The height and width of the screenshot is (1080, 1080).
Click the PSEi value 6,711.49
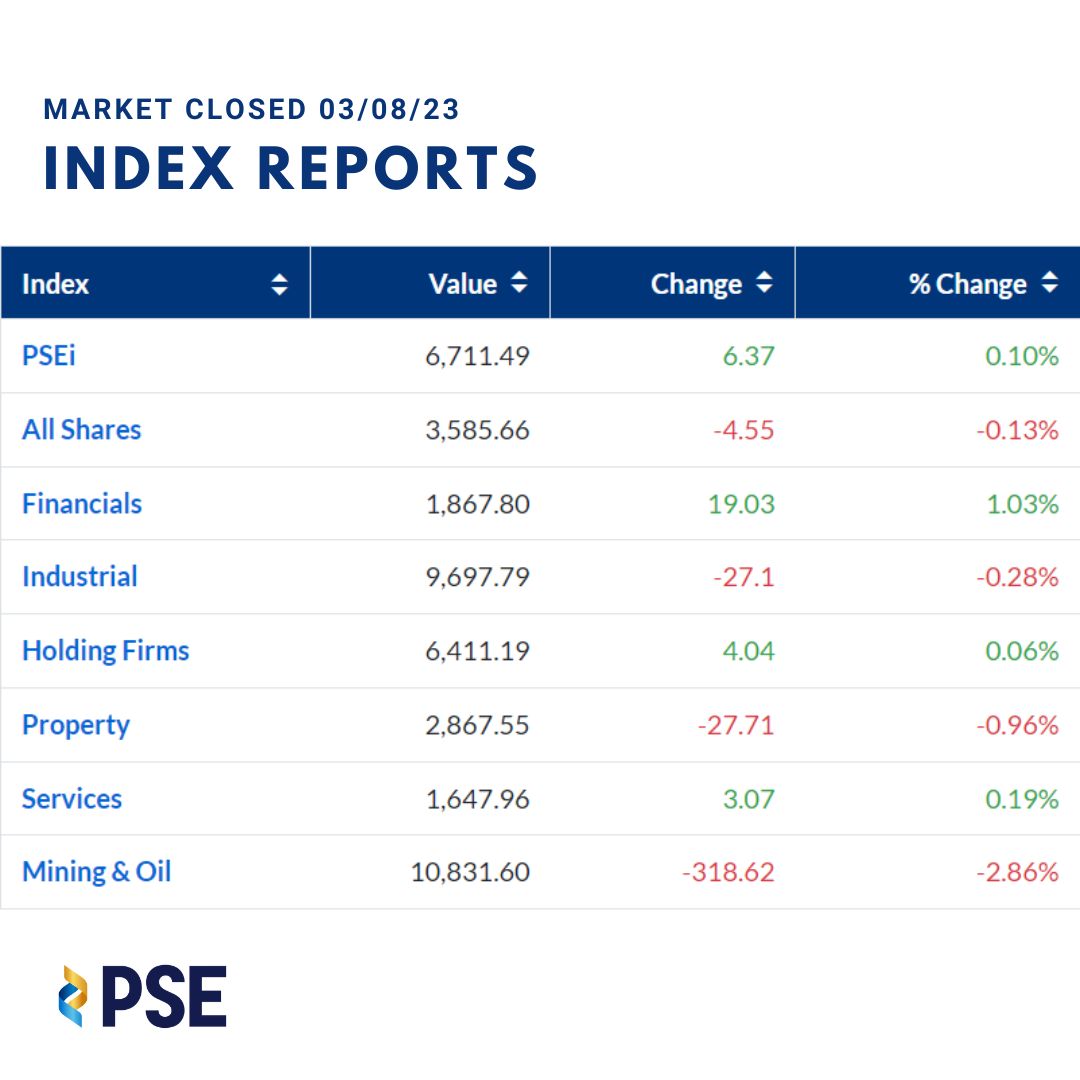click(x=477, y=356)
